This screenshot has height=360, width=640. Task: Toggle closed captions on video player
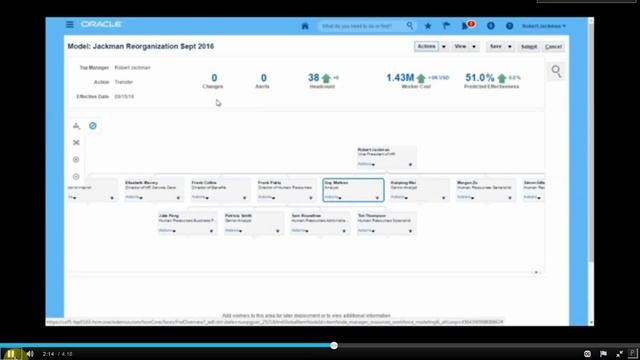[x=587, y=354]
